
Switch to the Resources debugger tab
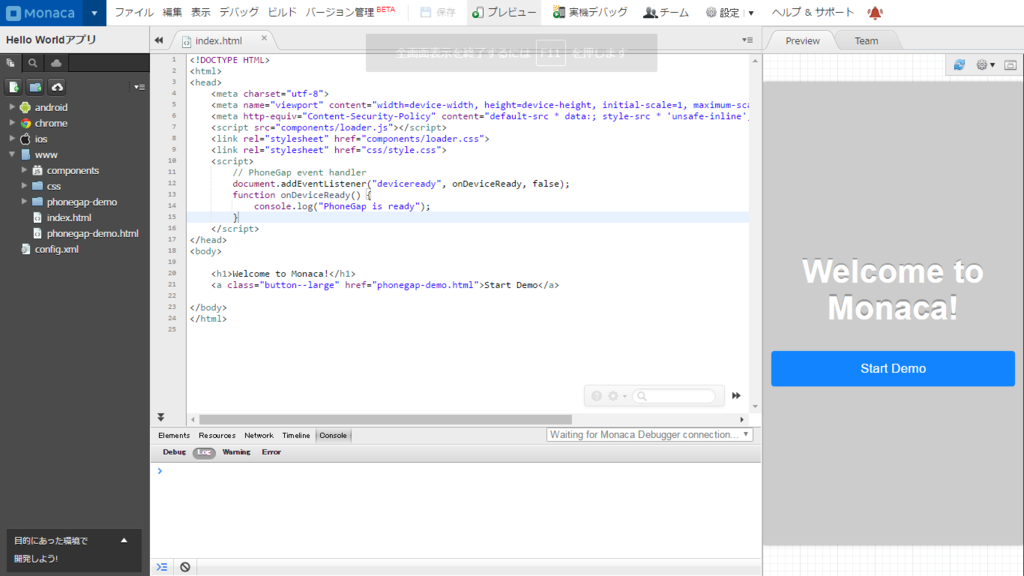pos(217,436)
